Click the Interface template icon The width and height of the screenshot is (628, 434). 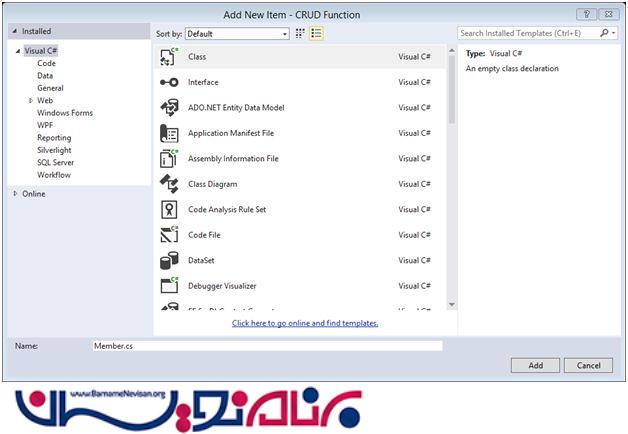pyautogui.click(x=169, y=83)
